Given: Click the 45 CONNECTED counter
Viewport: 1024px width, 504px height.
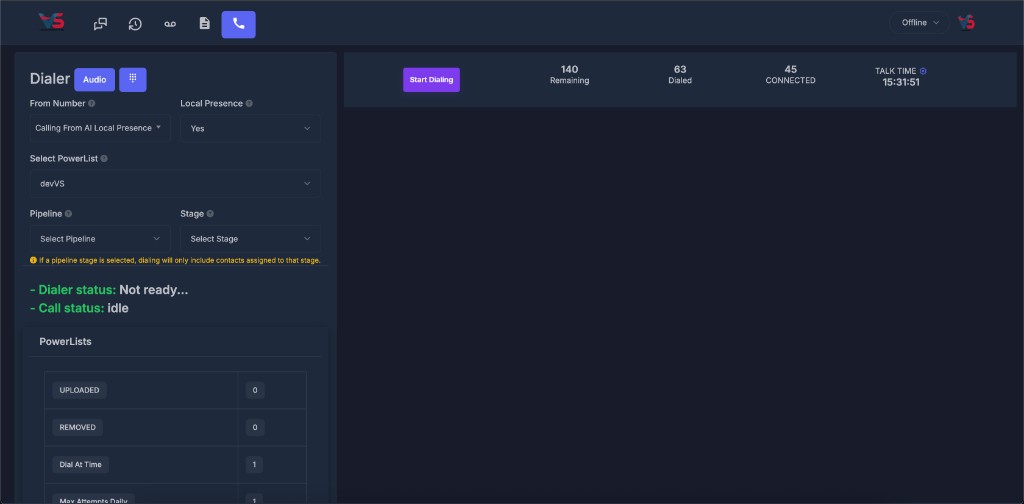Looking at the screenshot, I should point(790,74).
